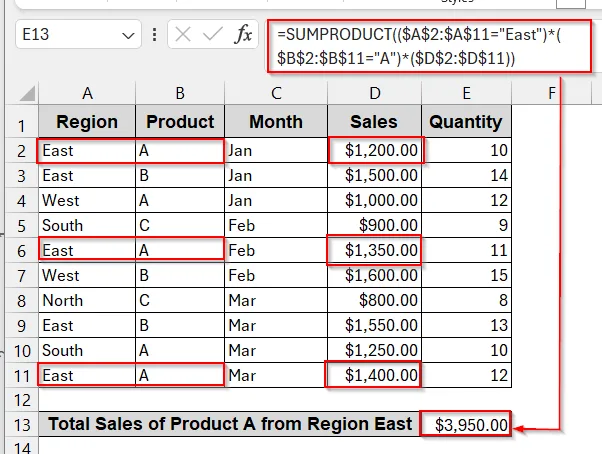Select row 13 header
The width and height of the screenshot is (602, 454).
click(x=22, y=425)
